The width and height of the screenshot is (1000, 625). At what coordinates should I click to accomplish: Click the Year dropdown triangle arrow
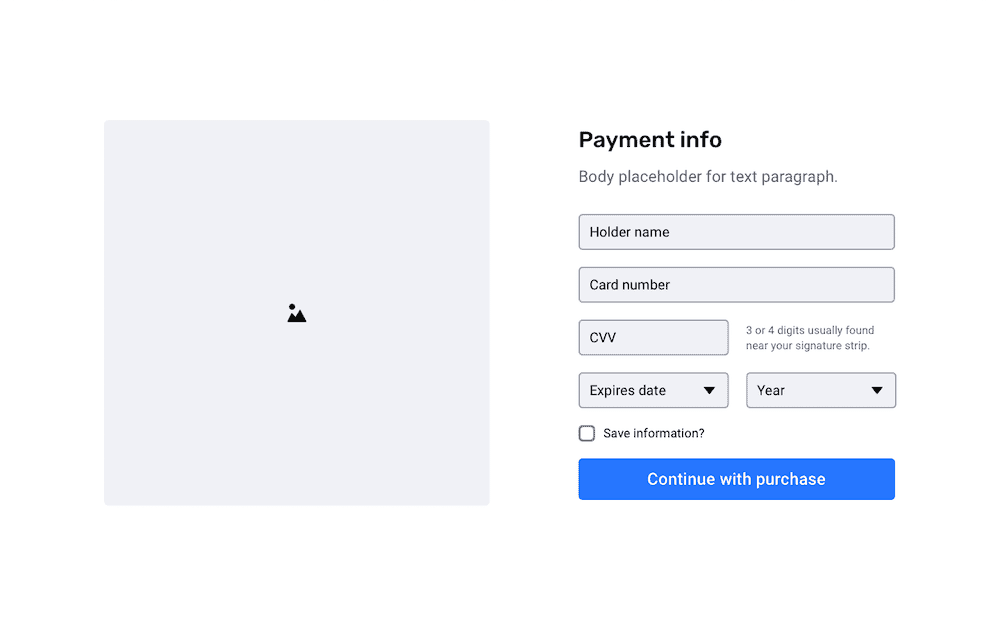[x=877, y=390]
